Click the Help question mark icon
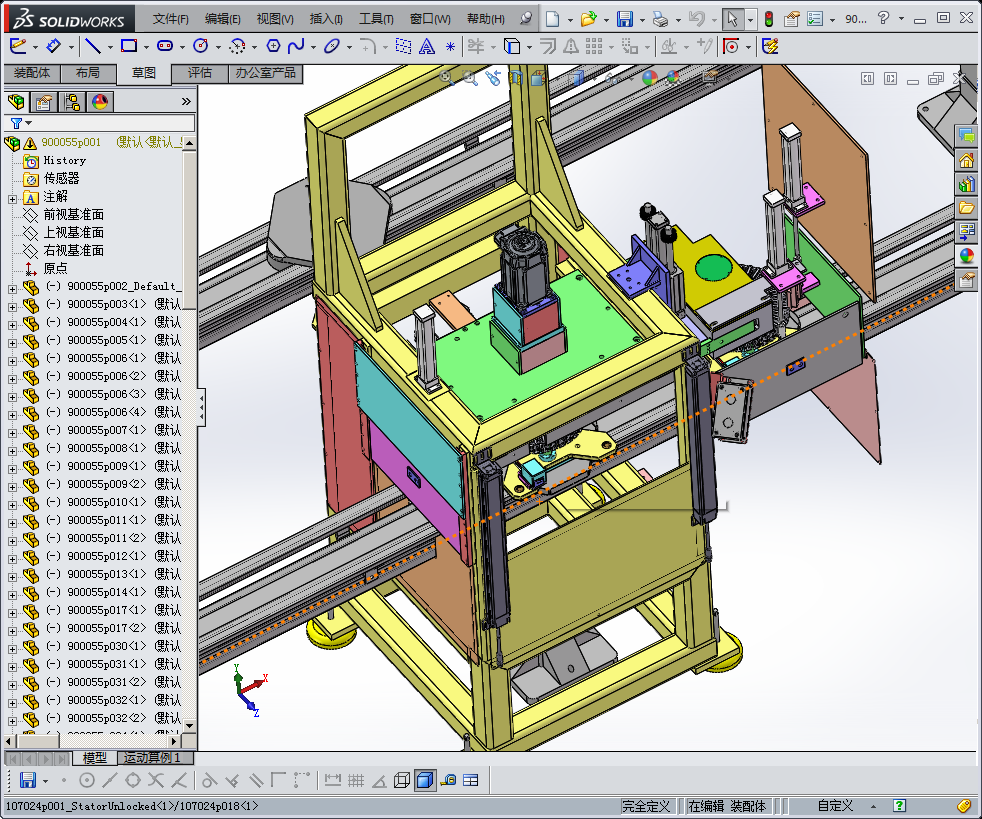This screenshot has height=819, width=982. pyautogui.click(x=883, y=18)
